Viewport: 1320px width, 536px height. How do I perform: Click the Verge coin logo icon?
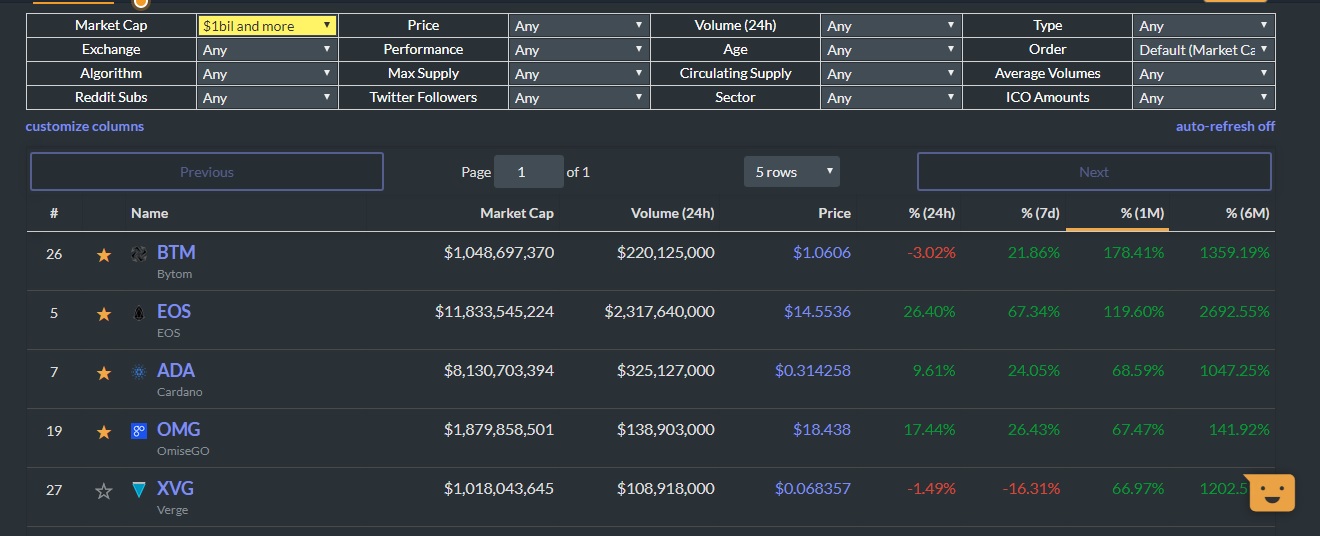tap(139, 490)
